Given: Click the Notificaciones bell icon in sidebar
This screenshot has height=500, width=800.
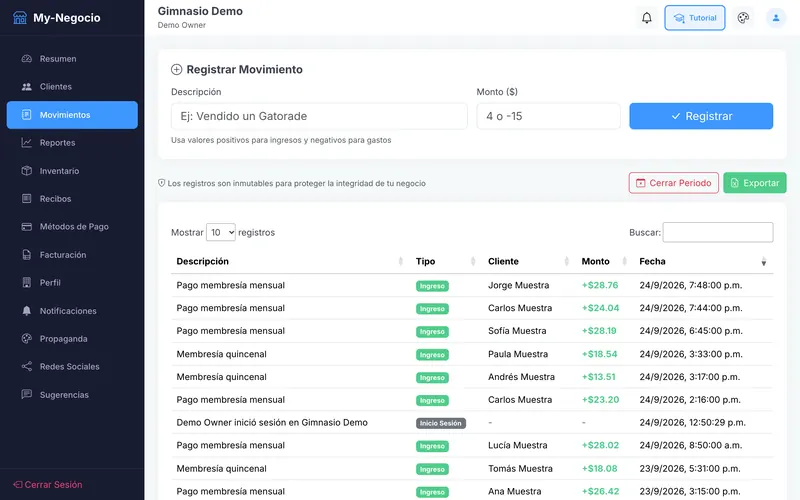Looking at the screenshot, I should (27, 311).
